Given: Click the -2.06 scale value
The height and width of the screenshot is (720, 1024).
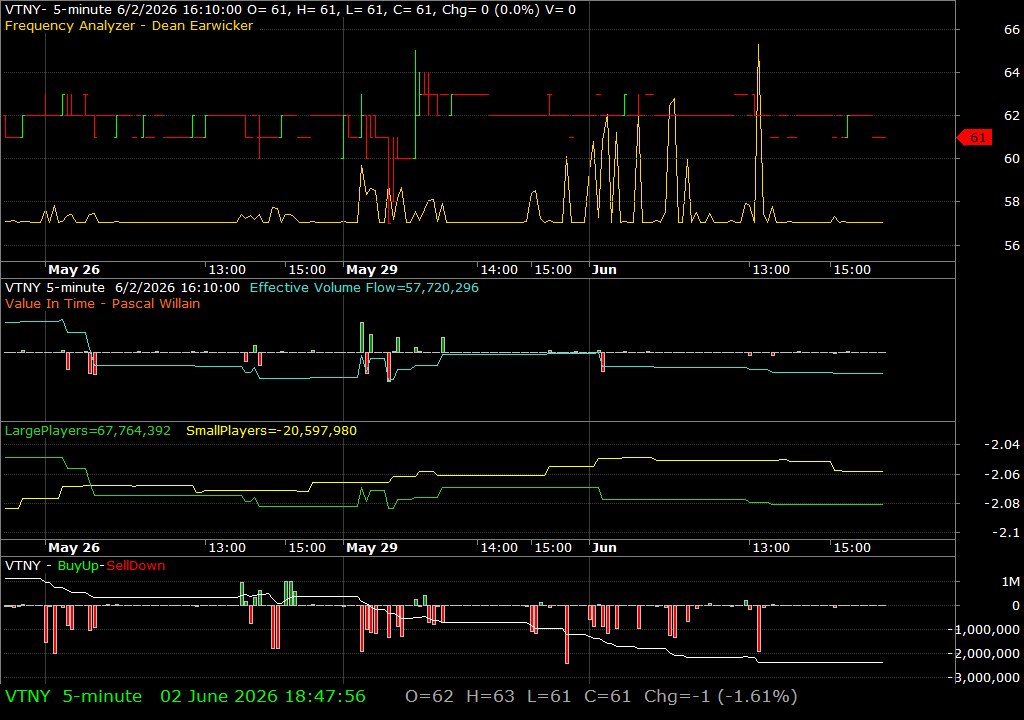Looking at the screenshot, I should click(1002, 474).
